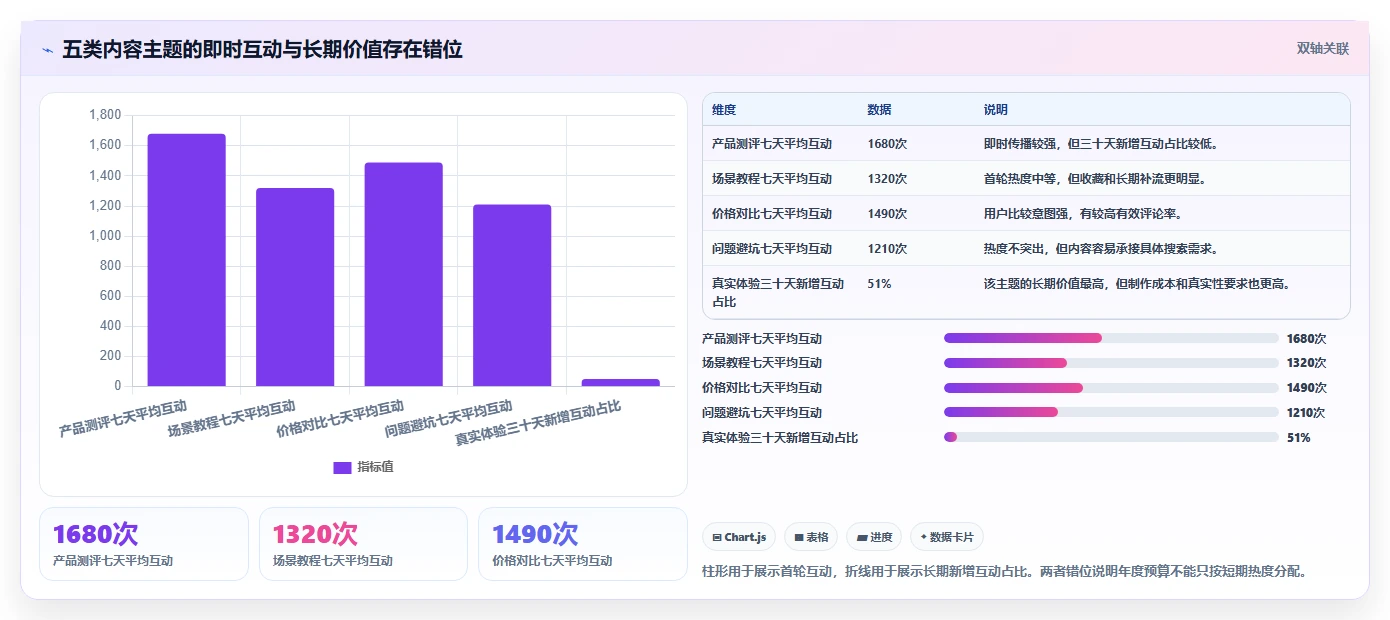Click the 价格对比七天平均互动 x-axis label
This screenshot has height=620, width=1390.
[340, 420]
